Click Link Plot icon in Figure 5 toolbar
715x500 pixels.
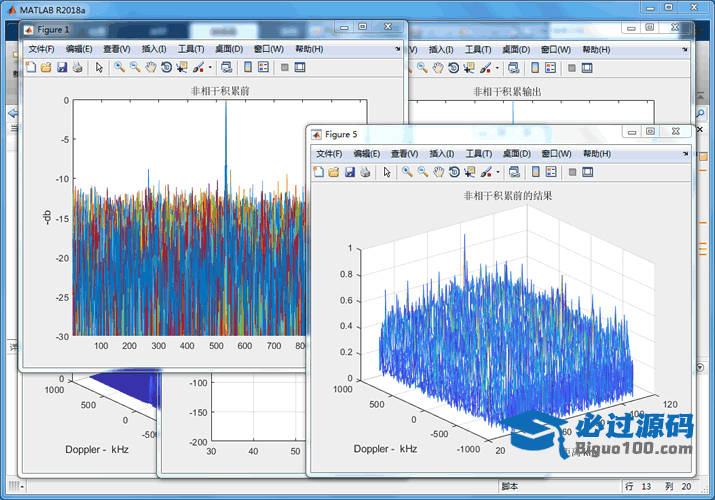512,172
